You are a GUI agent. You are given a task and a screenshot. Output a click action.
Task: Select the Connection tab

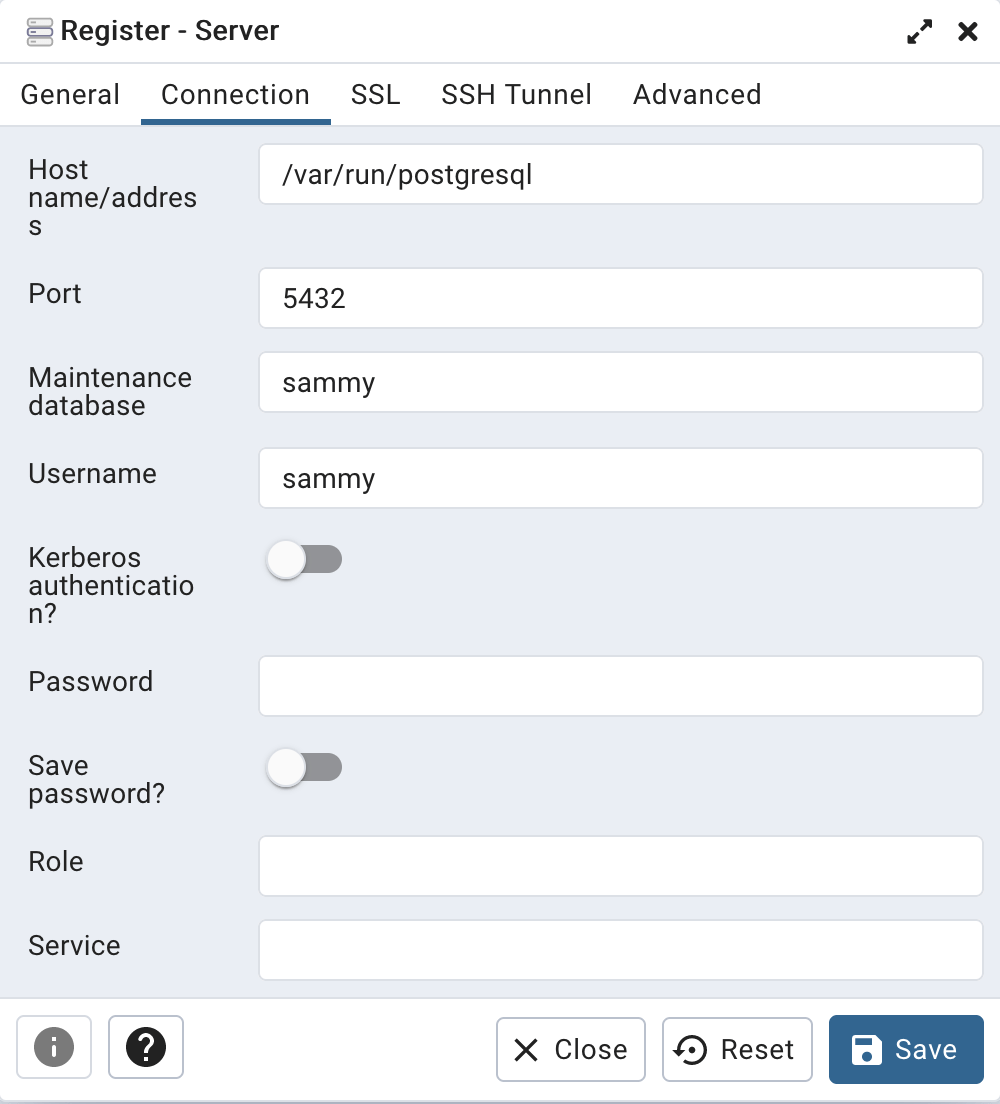235,94
